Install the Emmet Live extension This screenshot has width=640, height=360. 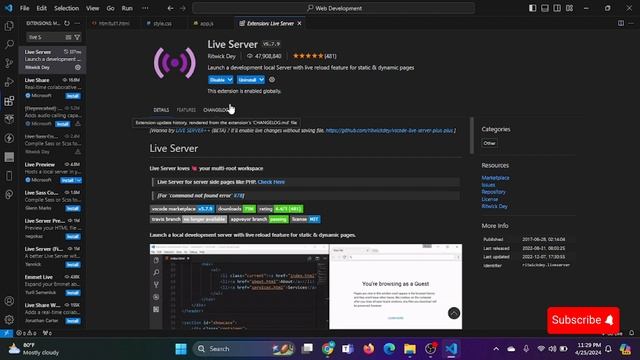[x=73, y=293]
